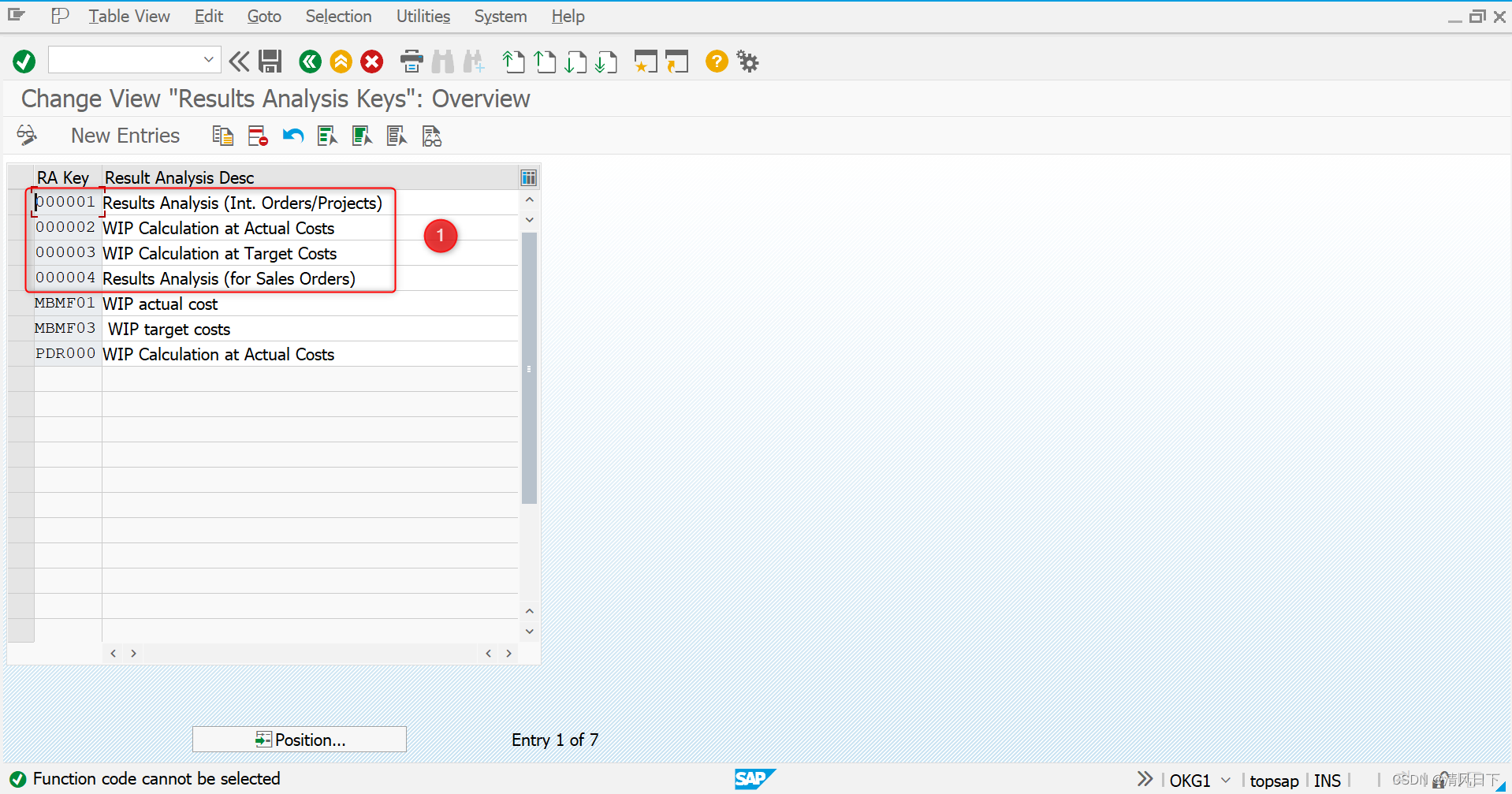Open the Goto menu
This screenshot has height=794, width=1512.
point(264,16)
